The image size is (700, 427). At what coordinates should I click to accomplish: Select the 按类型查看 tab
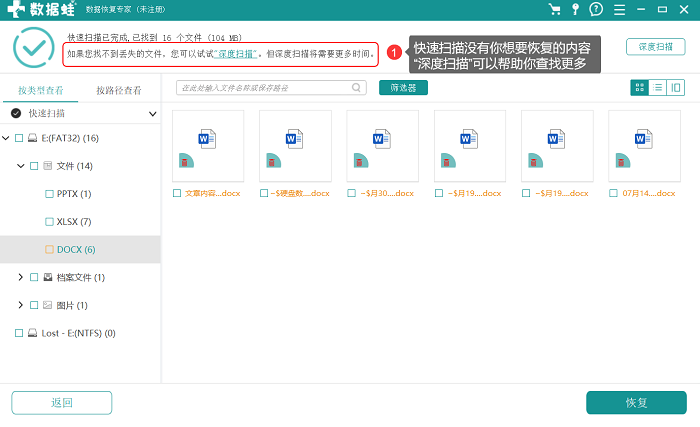[x=41, y=91]
